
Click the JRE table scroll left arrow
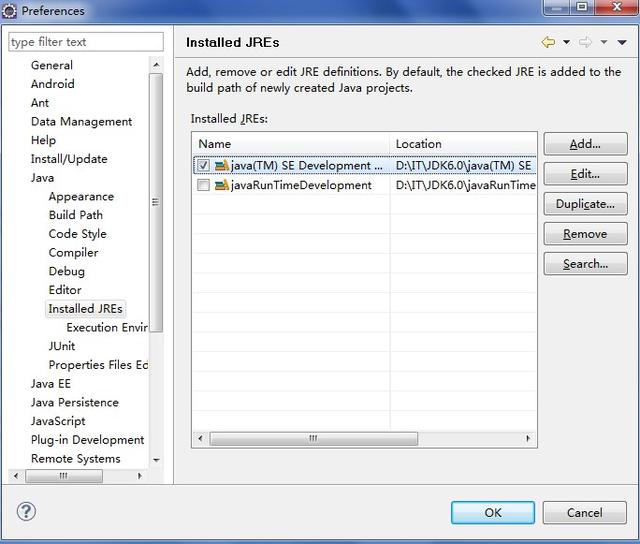pyautogui.click(x=200, y=439)
